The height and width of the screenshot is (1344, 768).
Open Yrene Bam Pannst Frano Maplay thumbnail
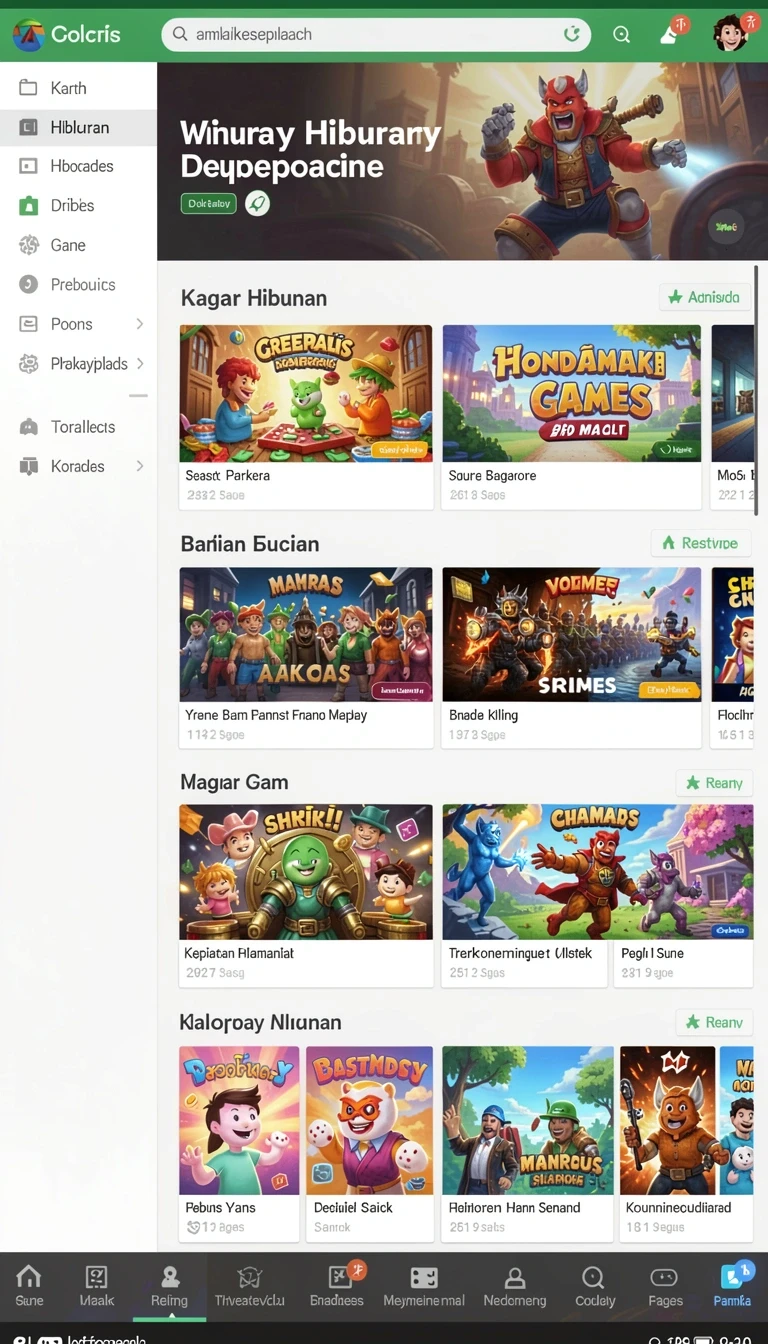pyautogui.click(x=306, y=634)
